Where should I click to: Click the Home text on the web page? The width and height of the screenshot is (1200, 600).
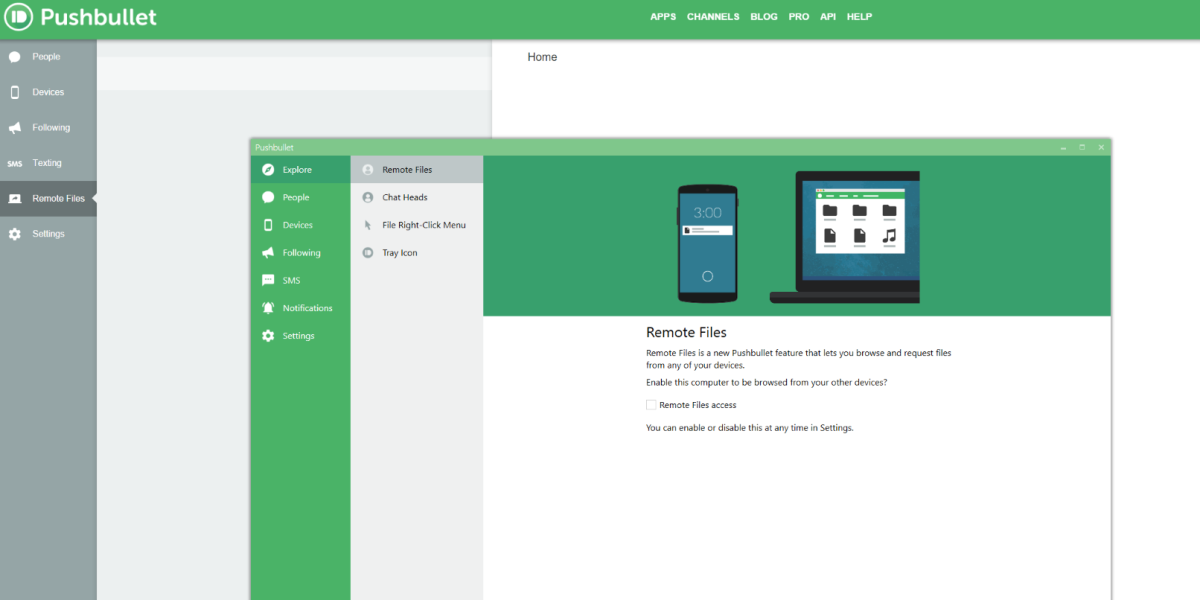[542, 57]
